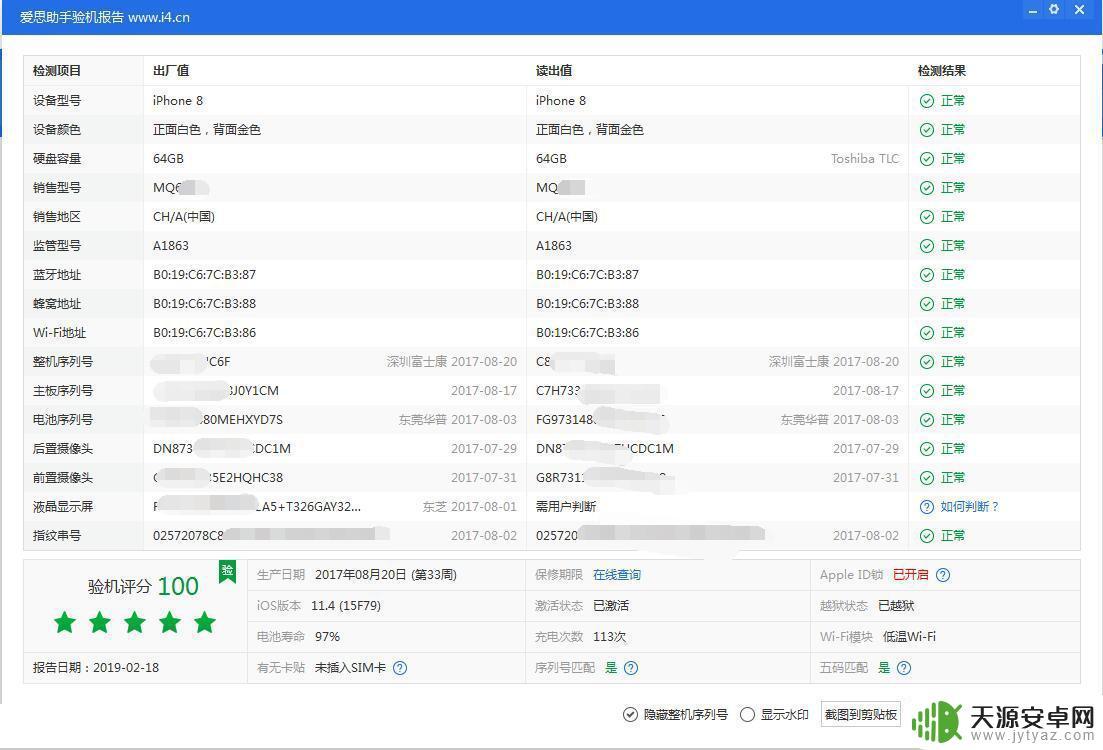This screenshot has height=750, width=1103.
Task: Click the 已越狱 jailbreak status
Action: (895, 606)
